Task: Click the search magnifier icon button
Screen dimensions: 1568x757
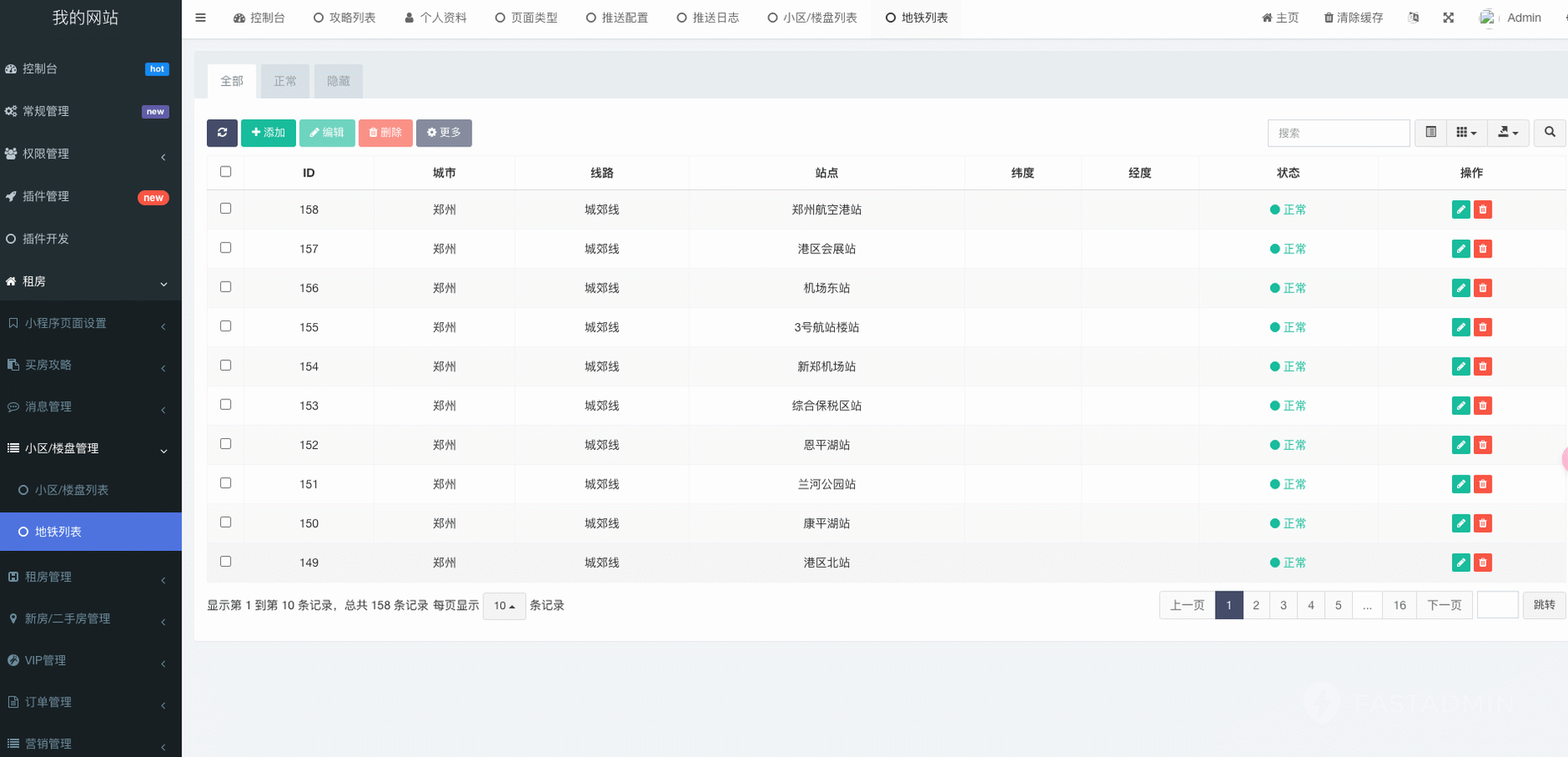Action: (1550, 133)
